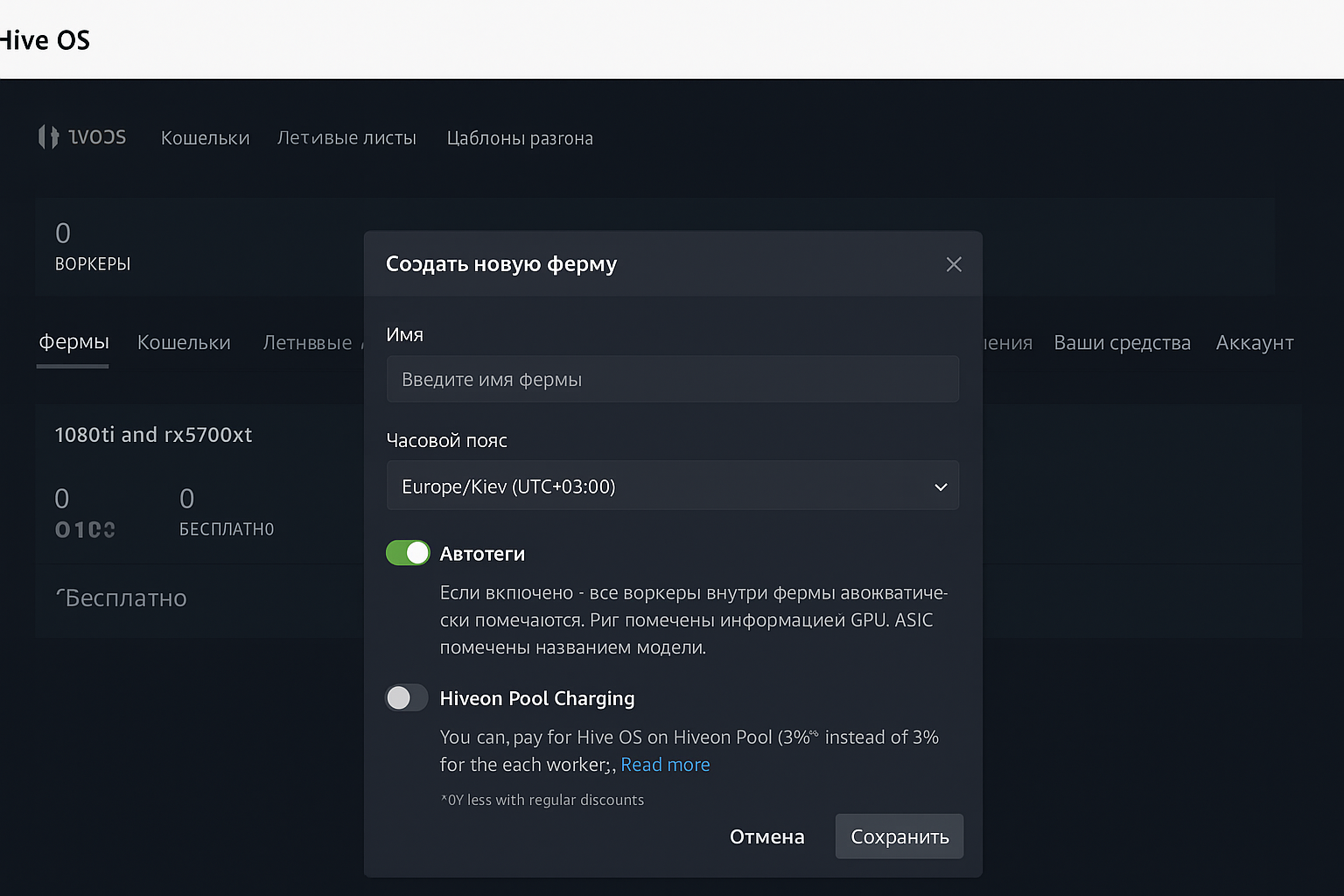Open Цаблоны разгона in the top navigation
The image size is (1344, 896).
coord(520,138)
